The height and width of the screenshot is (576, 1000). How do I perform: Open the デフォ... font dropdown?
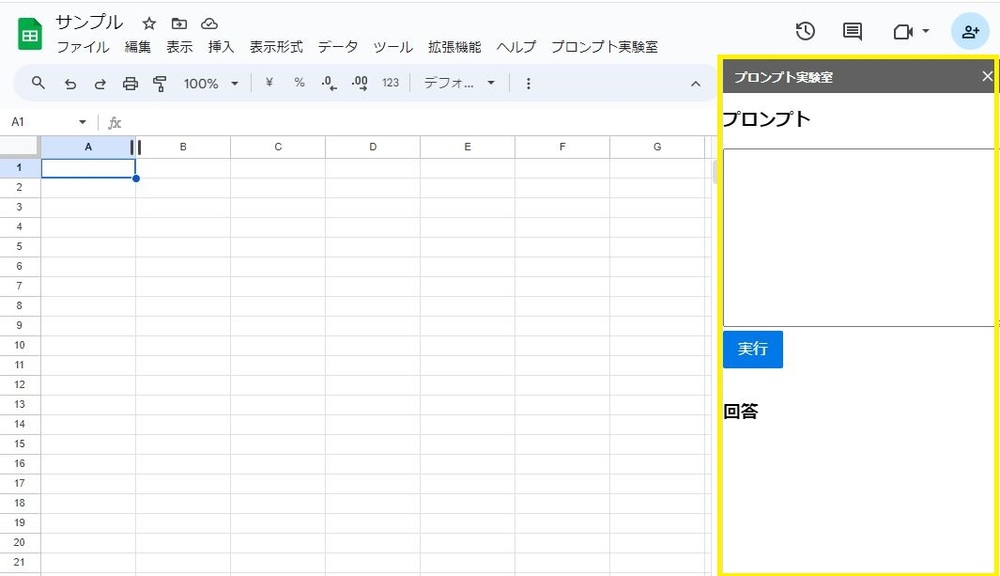[459, 83]
